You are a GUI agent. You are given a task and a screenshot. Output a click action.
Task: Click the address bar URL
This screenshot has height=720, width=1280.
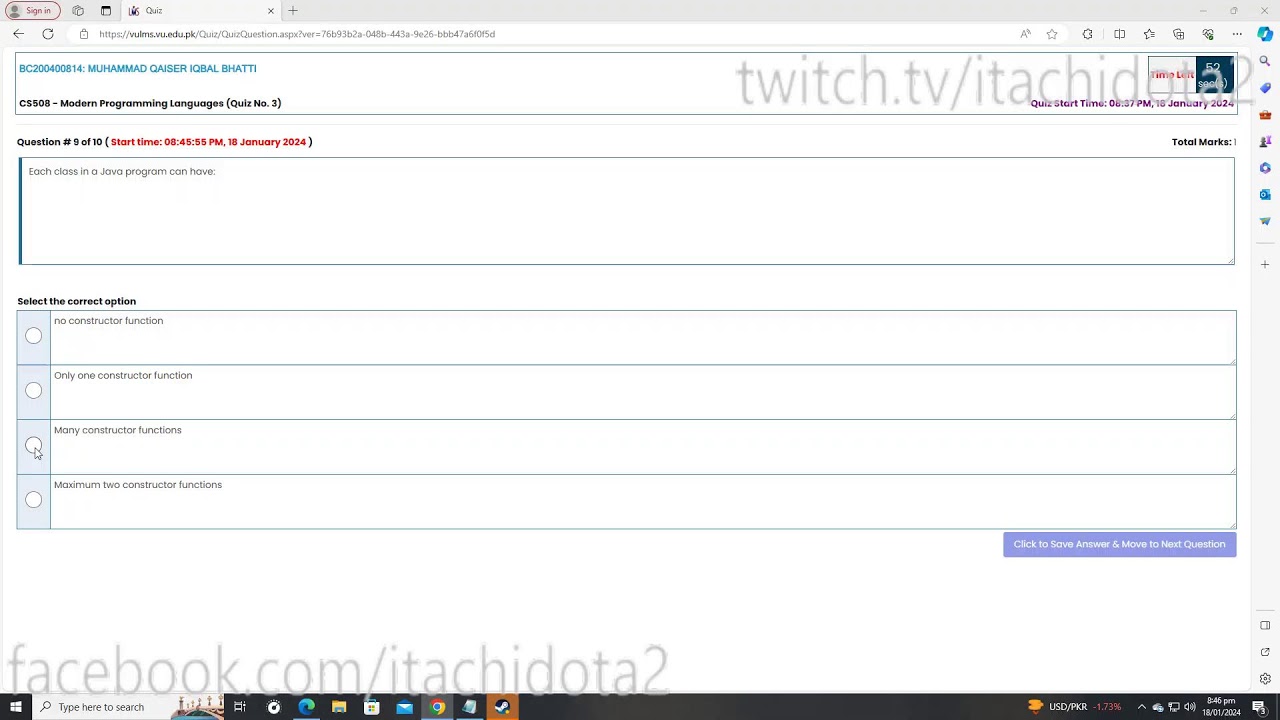(x=297, y=34)
